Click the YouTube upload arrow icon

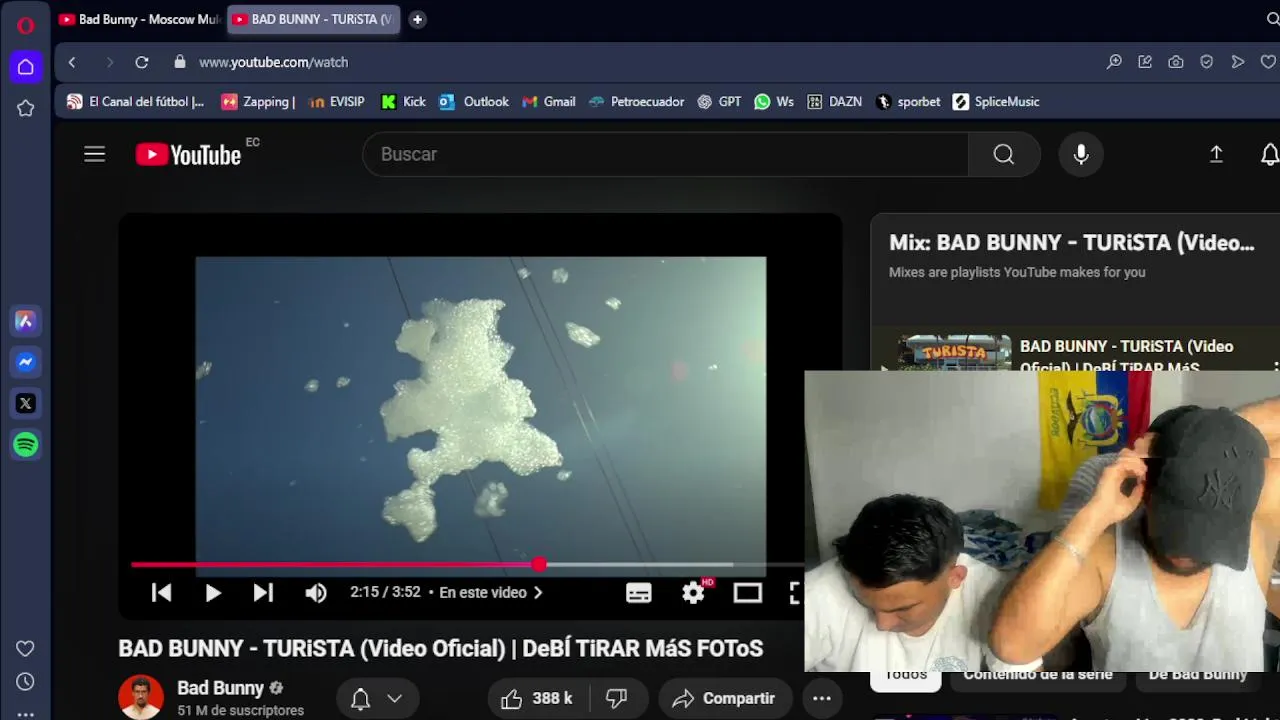[1216, 154]
